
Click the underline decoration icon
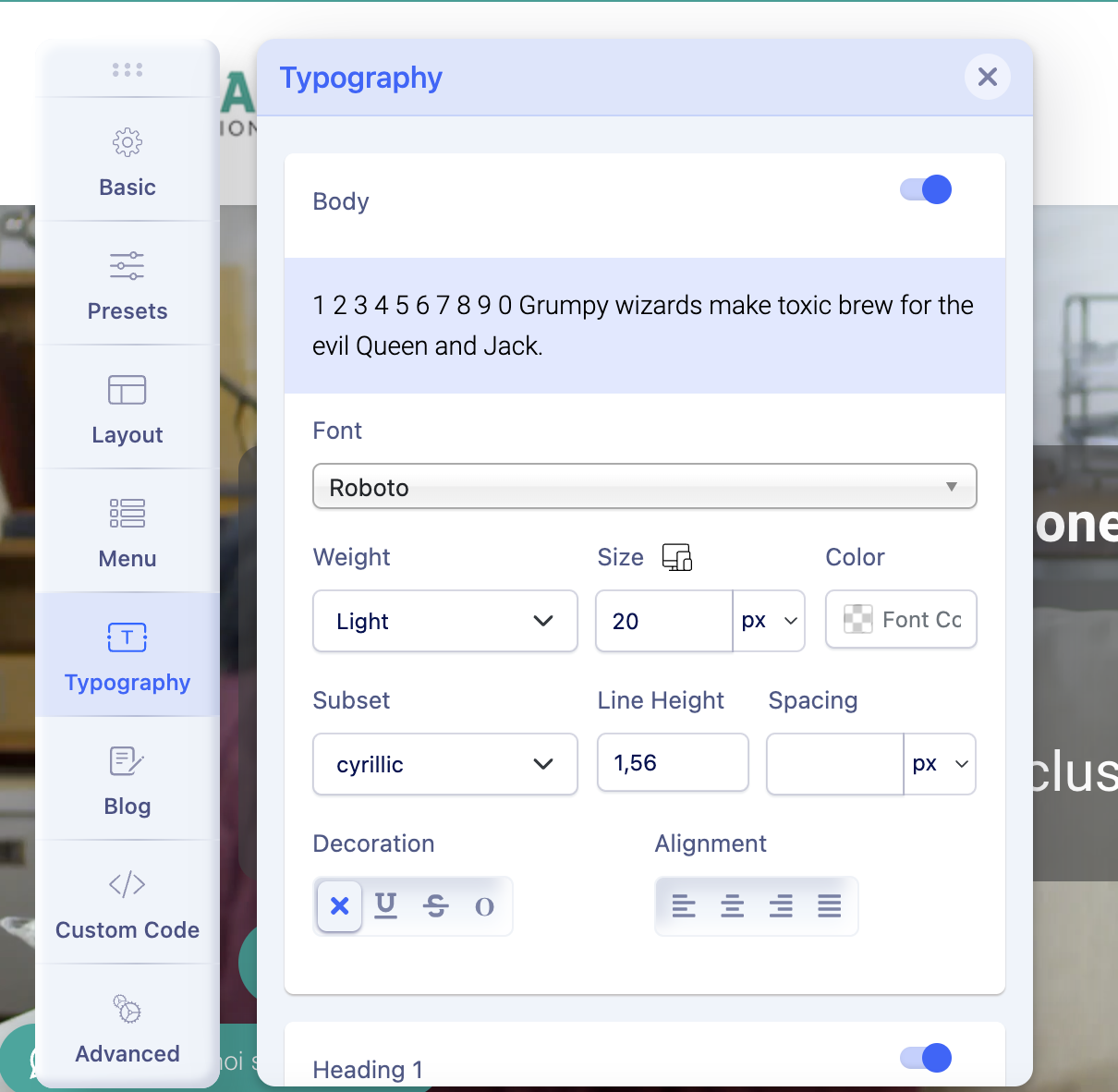[x=386, y=905]
